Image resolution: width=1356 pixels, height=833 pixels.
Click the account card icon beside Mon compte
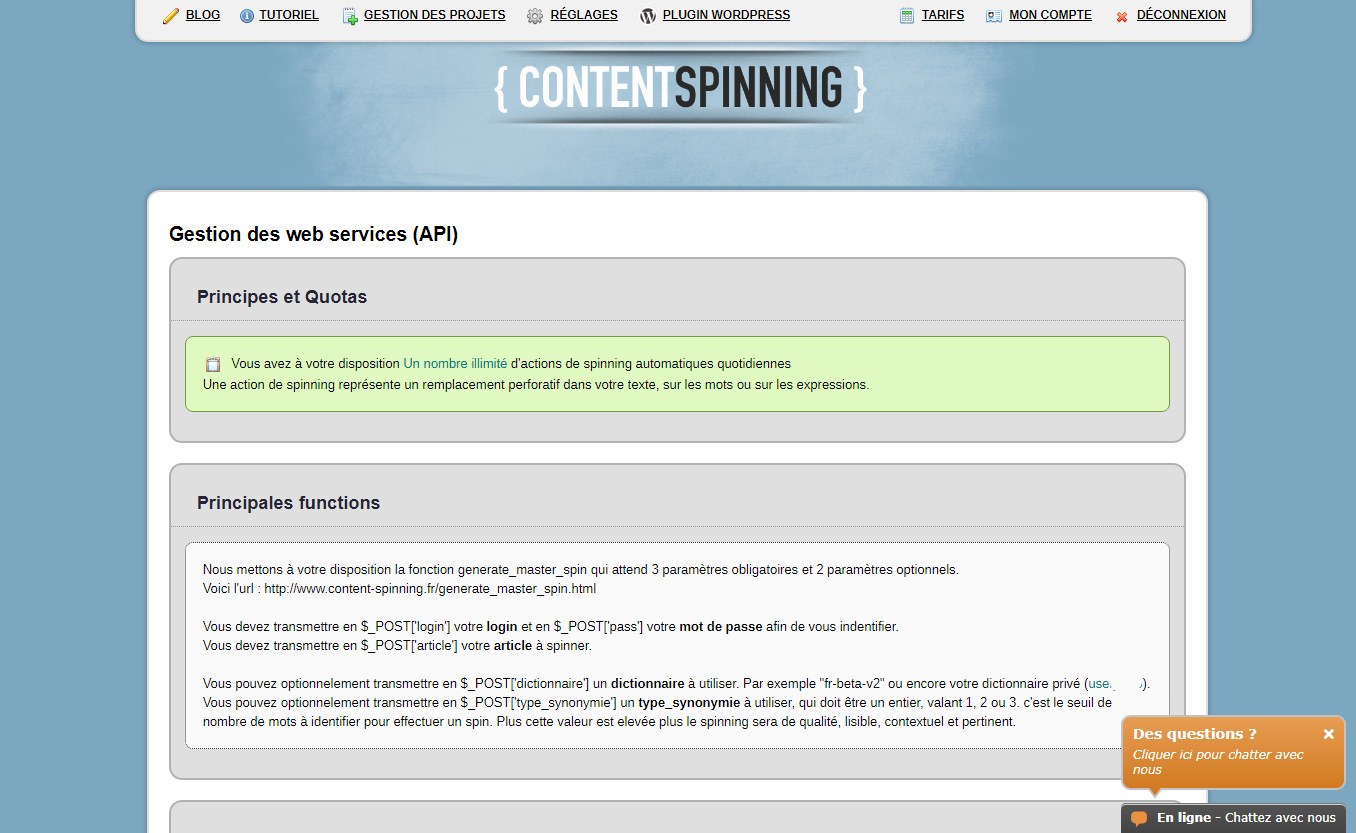click(994, 16)
